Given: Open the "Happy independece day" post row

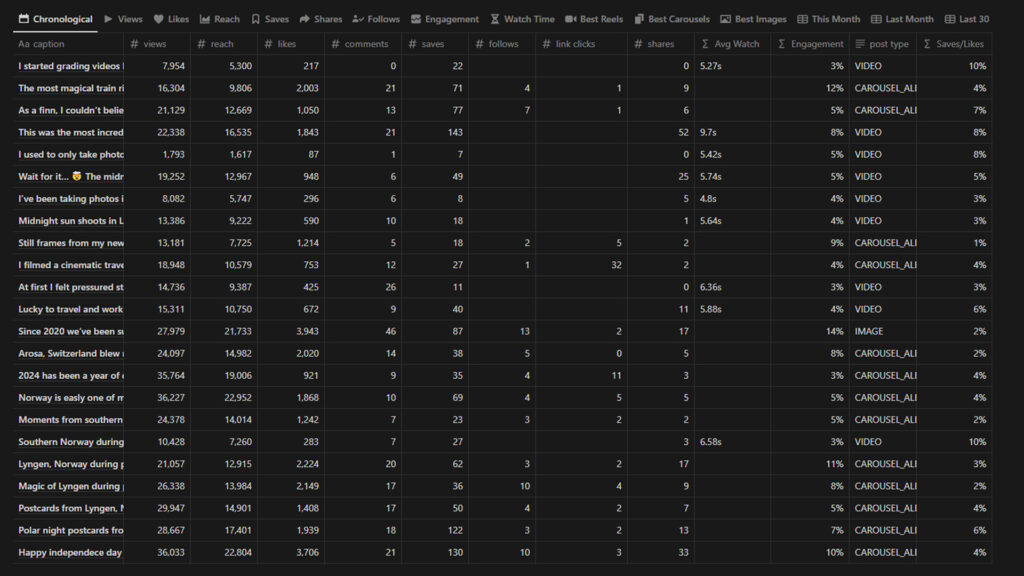Looking at the screenshot, I should coord(70,552).
